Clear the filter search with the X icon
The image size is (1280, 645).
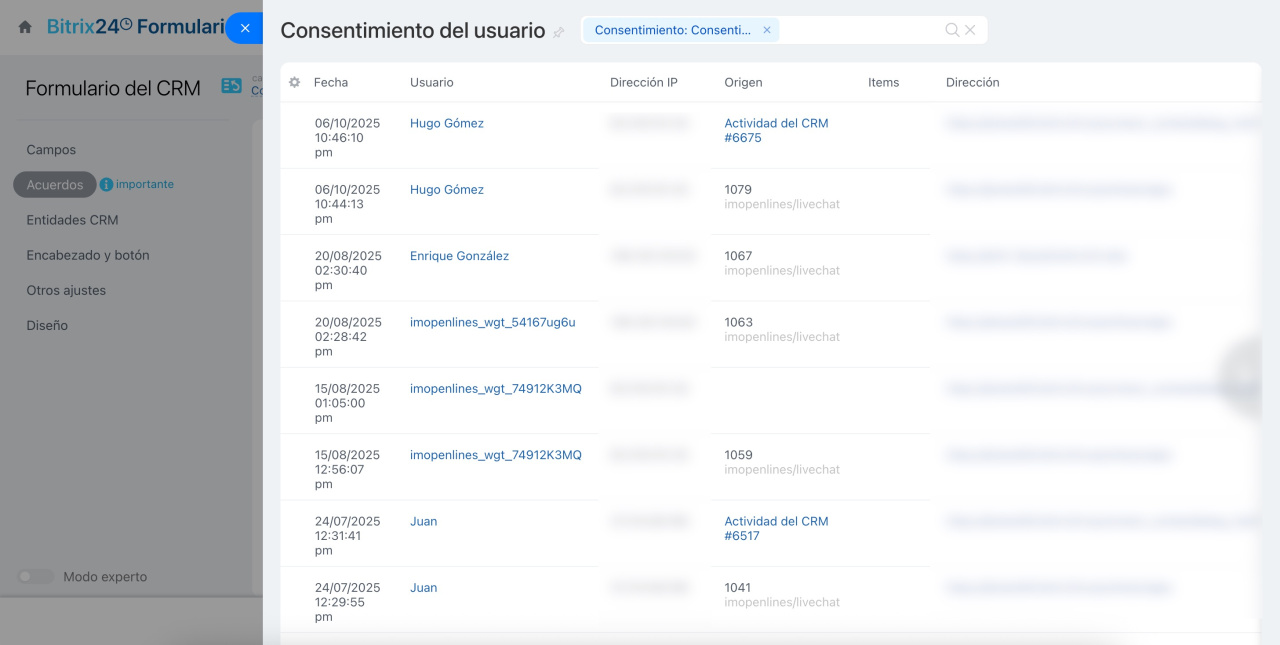(x=970, y=30)
